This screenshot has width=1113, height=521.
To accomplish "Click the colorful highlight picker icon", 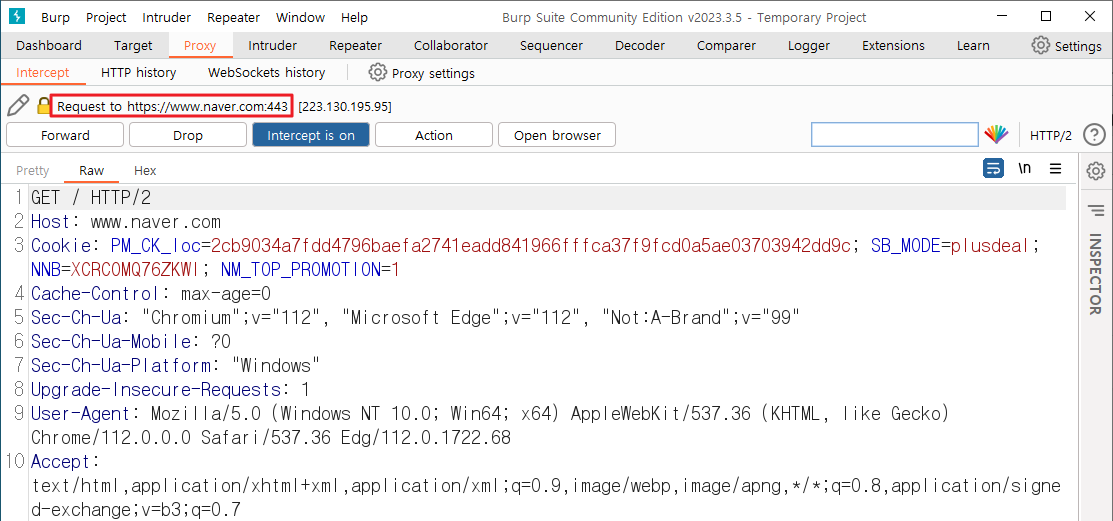I will pos(996,134).
